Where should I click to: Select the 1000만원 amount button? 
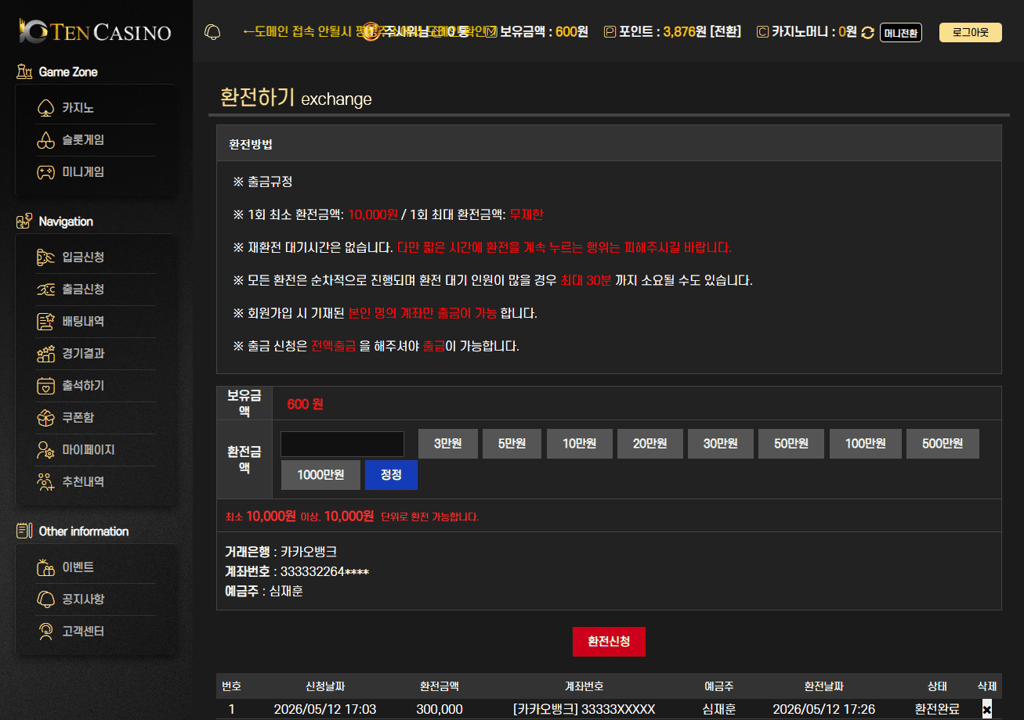tap(321, 475)
